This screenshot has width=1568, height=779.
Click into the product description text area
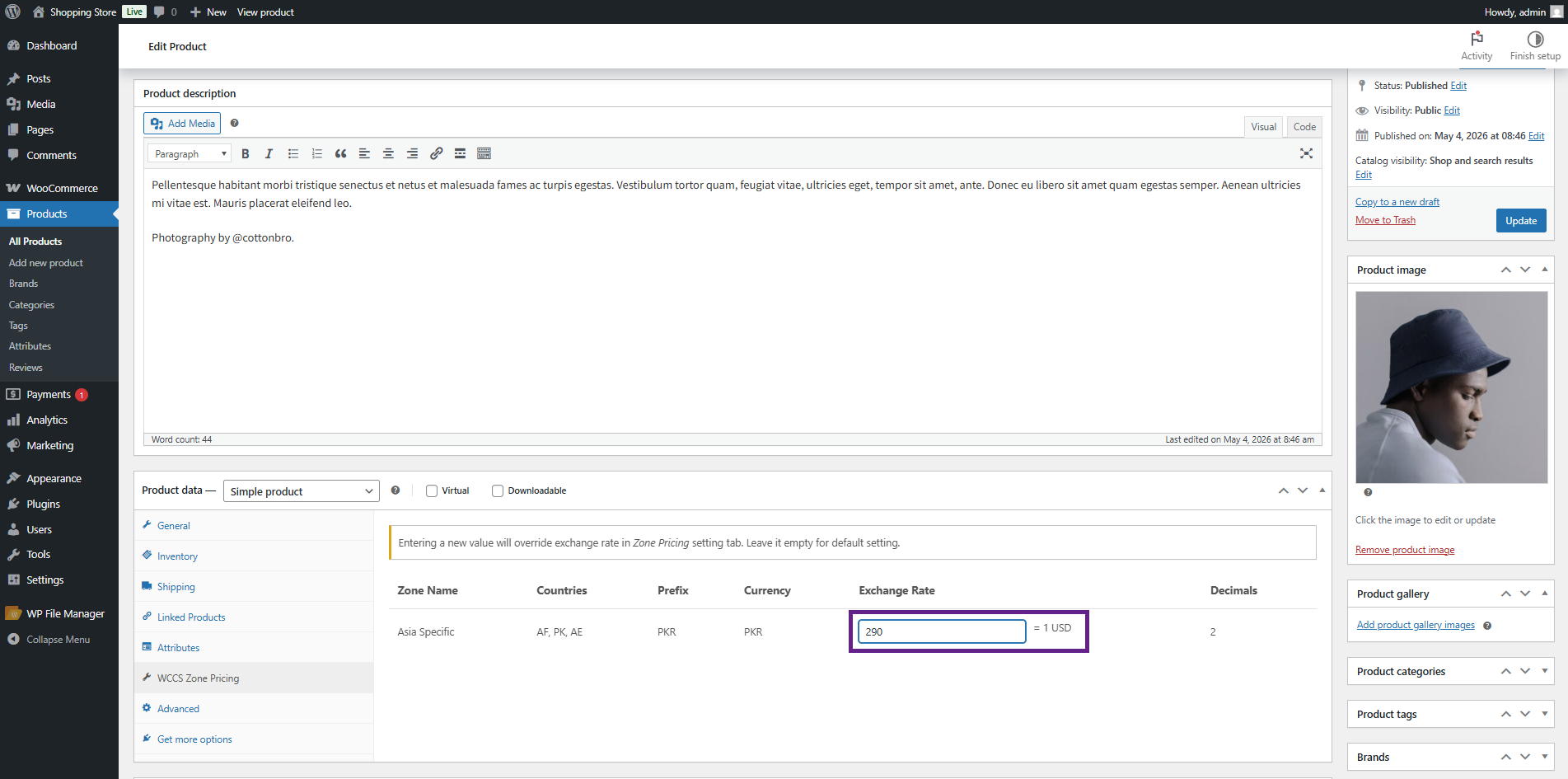click(x=733, y=301)
